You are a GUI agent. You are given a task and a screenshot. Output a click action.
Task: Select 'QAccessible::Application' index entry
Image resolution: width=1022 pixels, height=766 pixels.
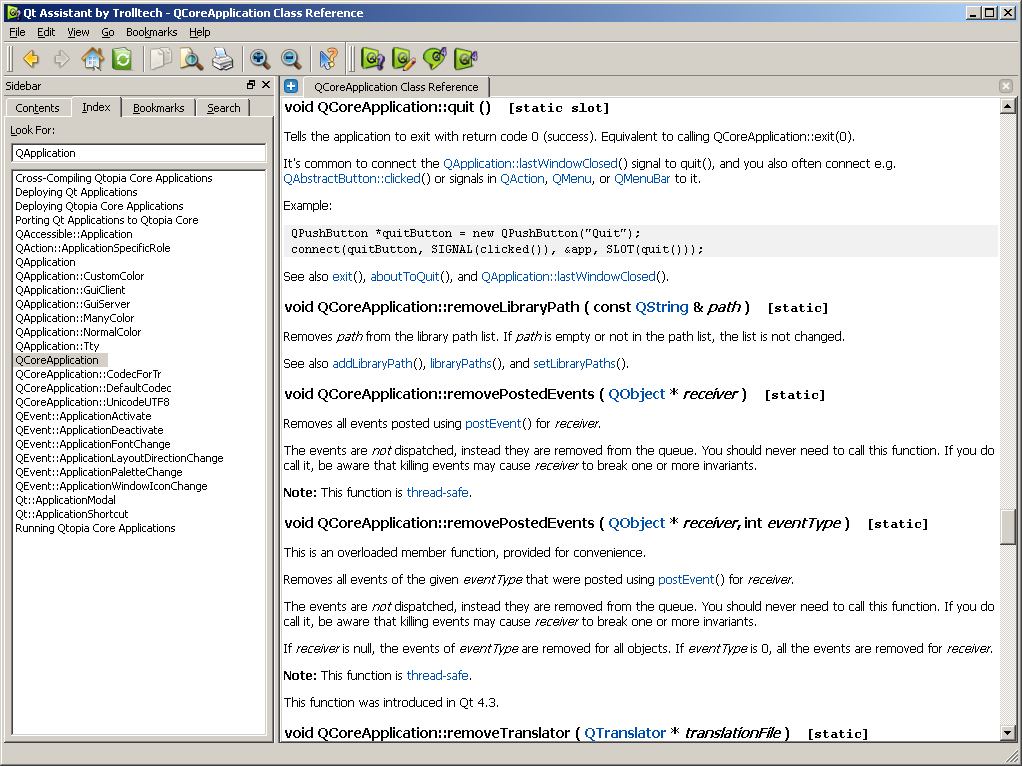pos(74,234)
